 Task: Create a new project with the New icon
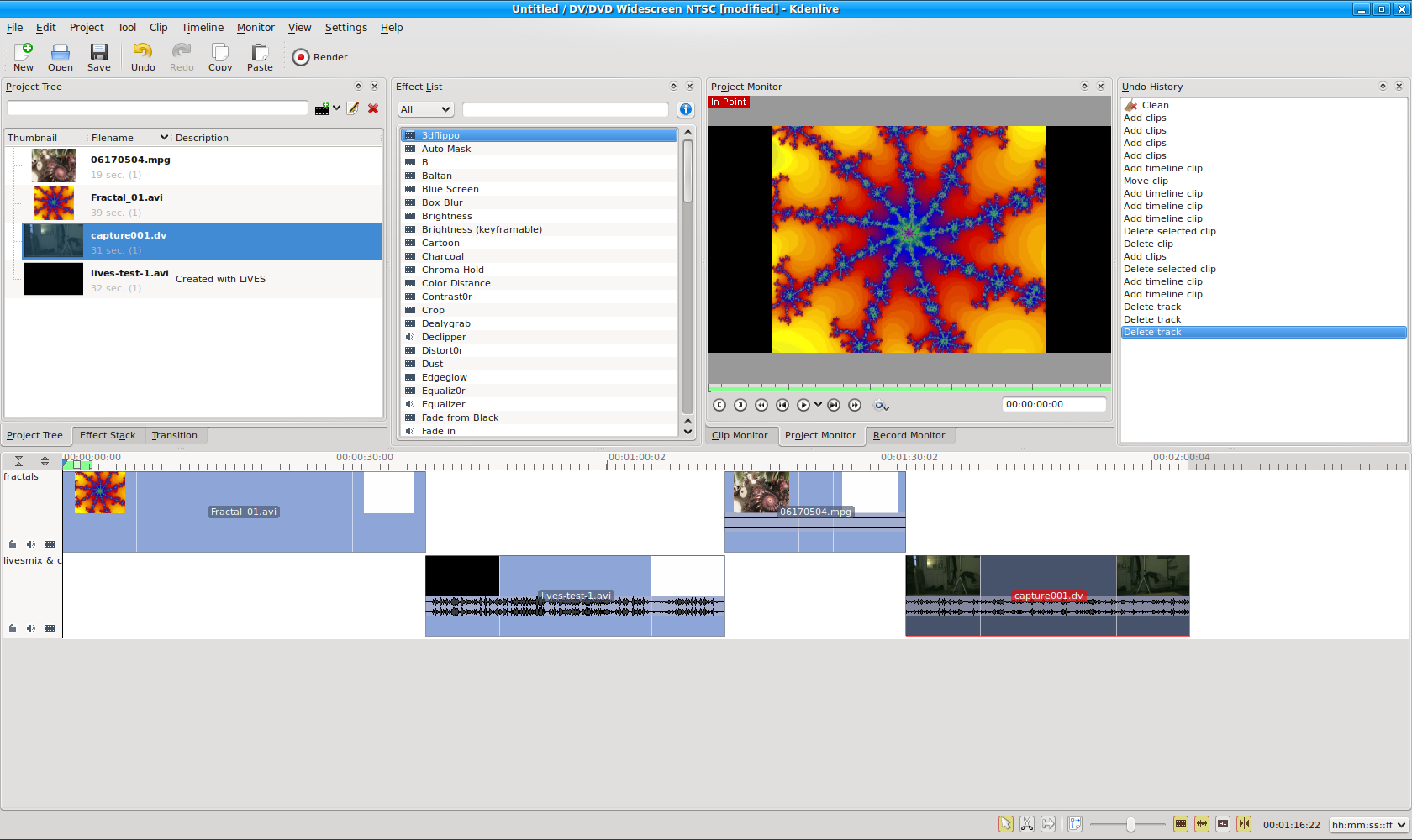(x=24, y=57)
